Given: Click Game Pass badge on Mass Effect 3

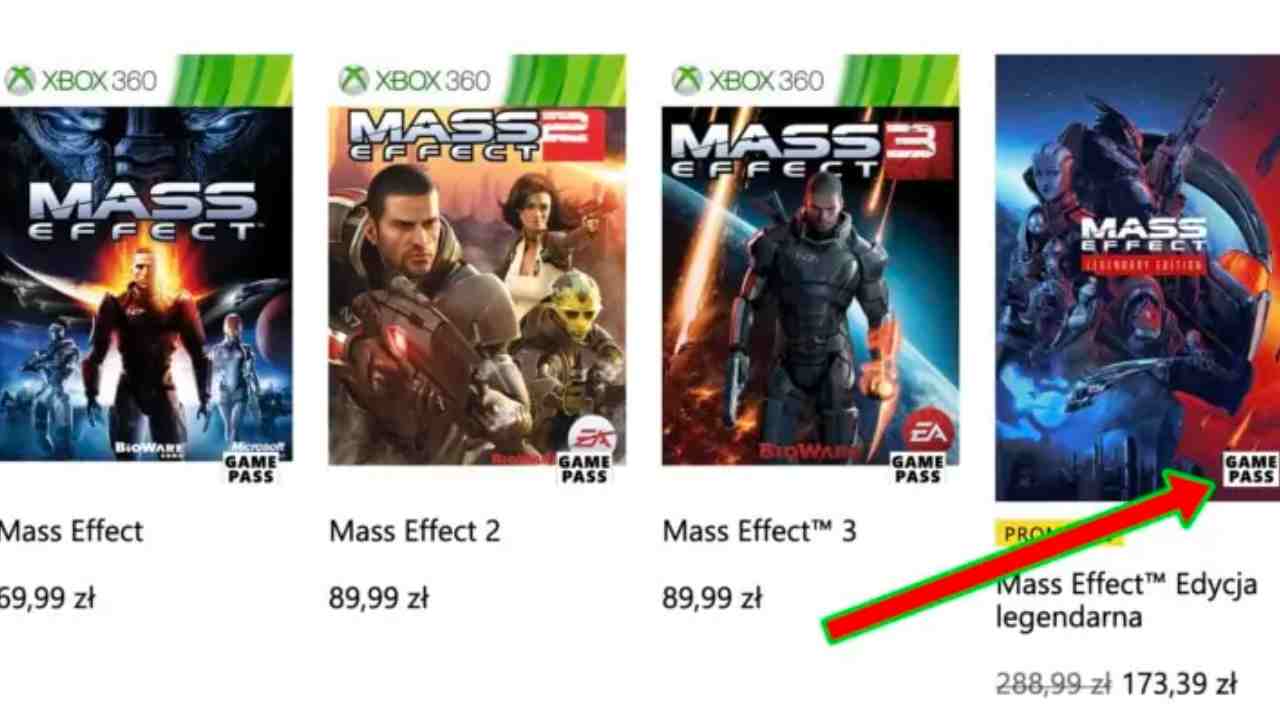Looking at the screenshot, I should [x=917, y=469].
